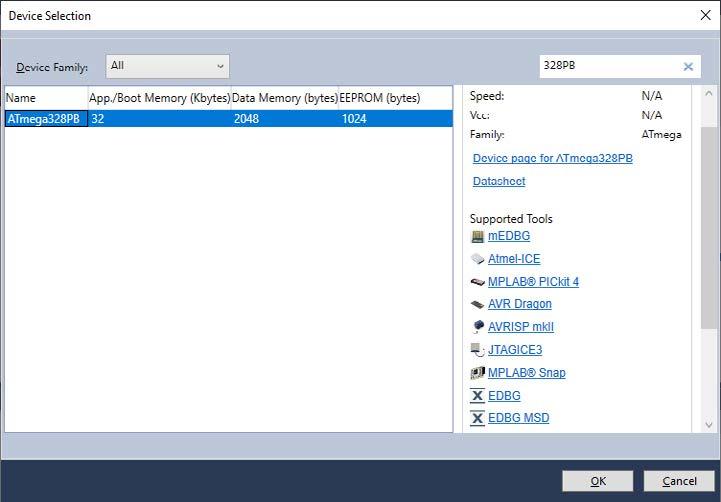
Task: Click the AVR Dragon tool icon
Action: coord(477,304)
